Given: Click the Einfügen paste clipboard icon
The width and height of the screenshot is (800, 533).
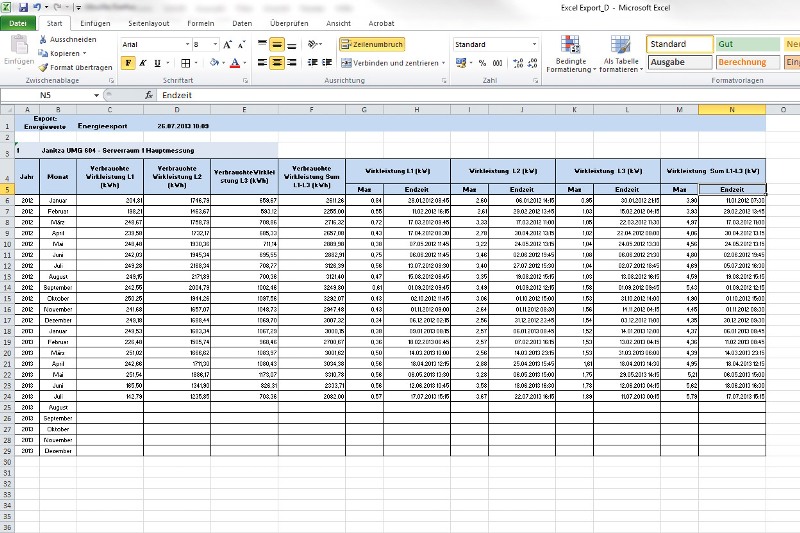Looking at the screenshot, I should point(19,45).
